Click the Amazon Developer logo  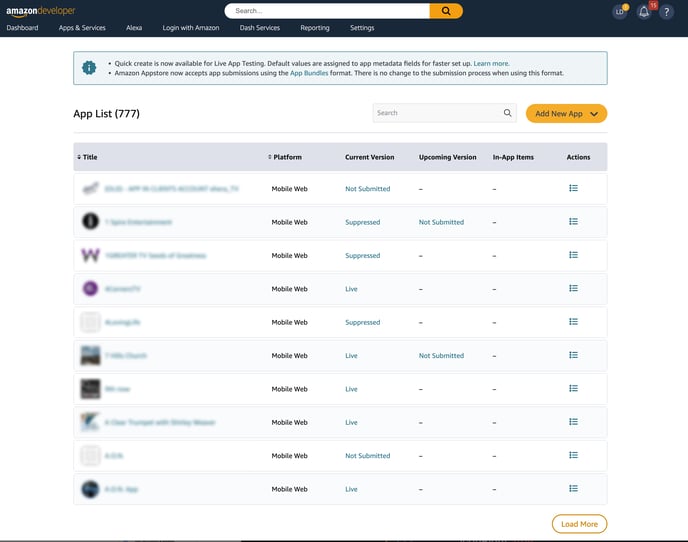[40, 10]
